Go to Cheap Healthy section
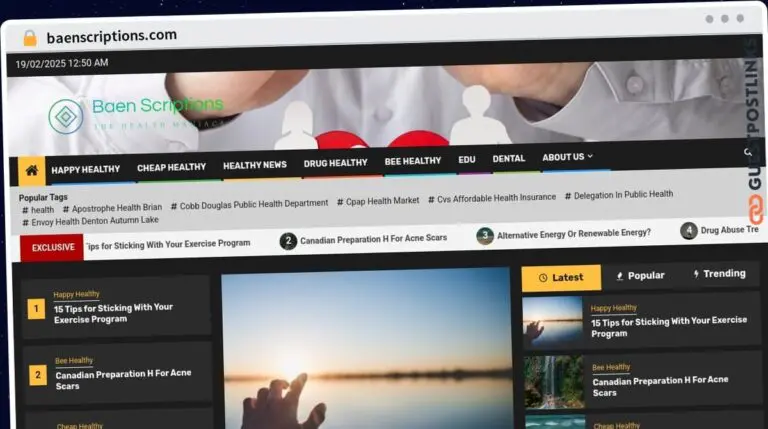 (x=171, y=167)
